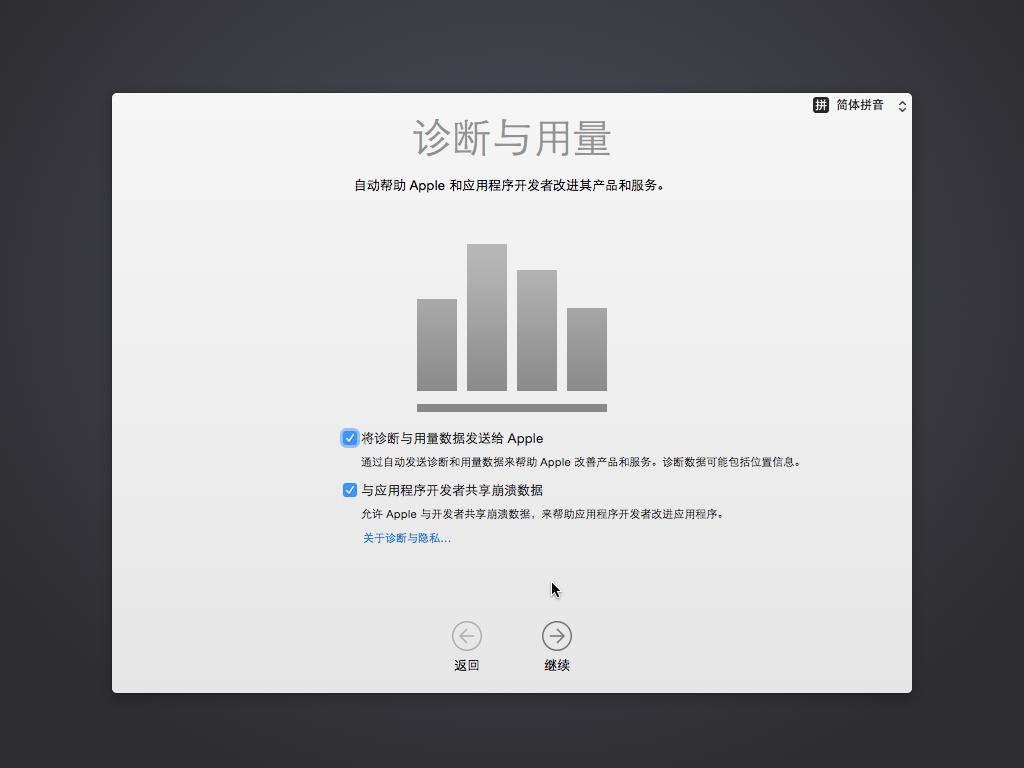Click the shortest bar in the chart graphic
The image size is (1024, 768).
click(587, 350)
